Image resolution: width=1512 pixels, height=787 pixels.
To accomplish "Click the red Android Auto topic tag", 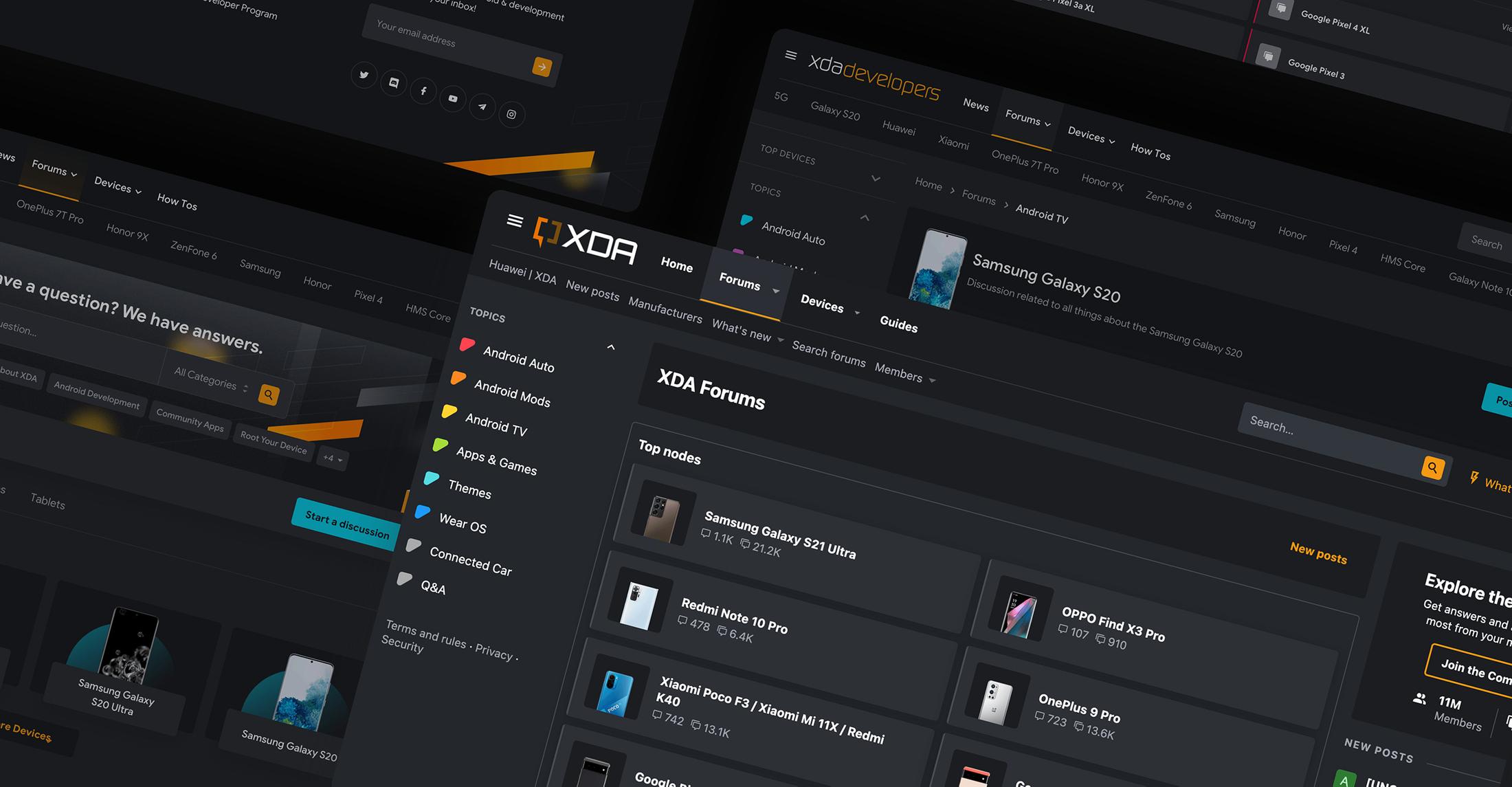I will 467,344.
